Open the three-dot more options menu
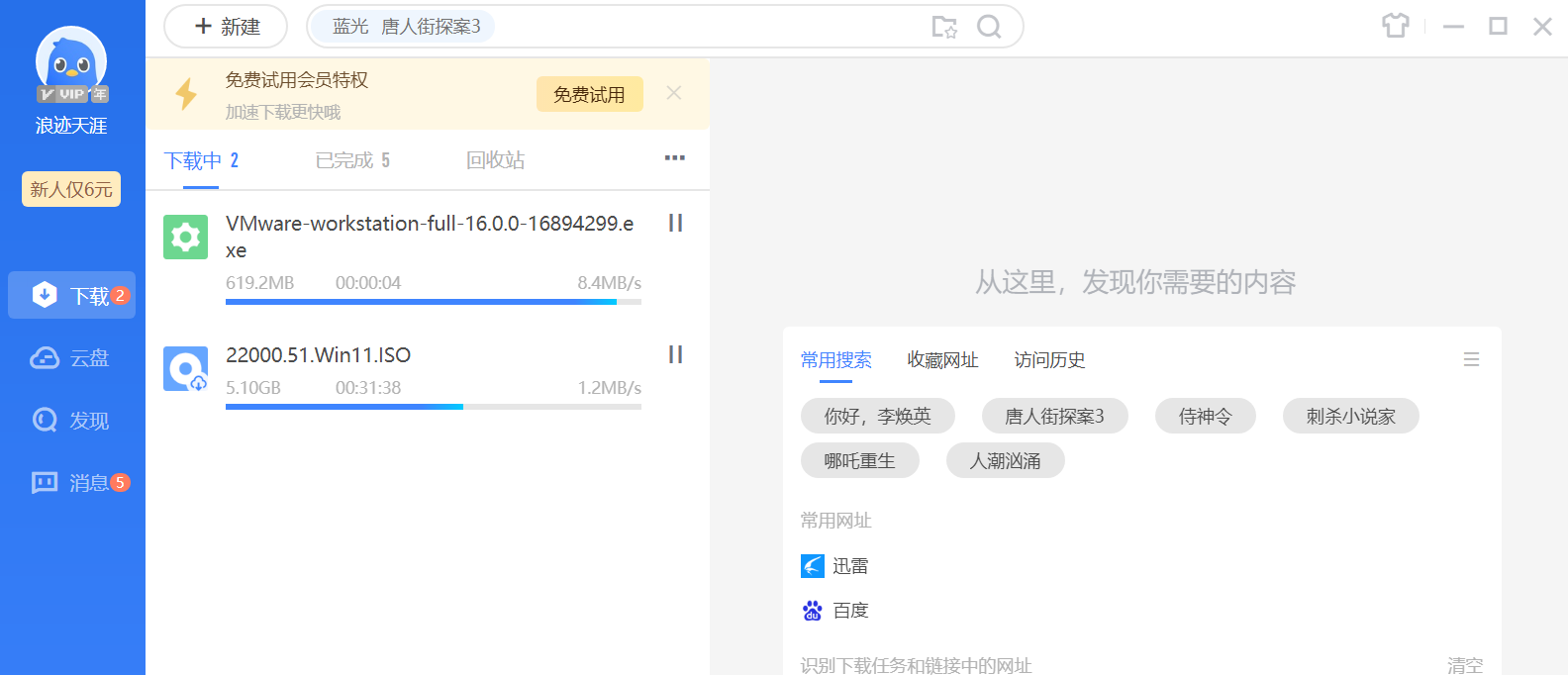This screenshot has width=1568, height=675. coord(675,158)
